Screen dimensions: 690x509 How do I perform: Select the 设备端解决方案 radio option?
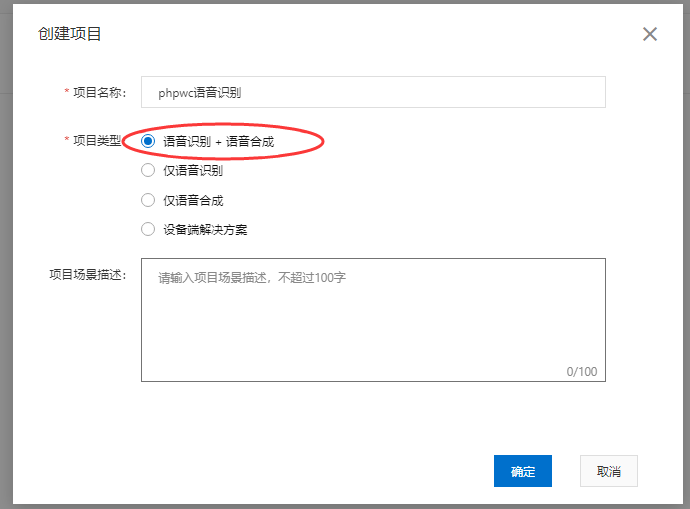[148, 229]
